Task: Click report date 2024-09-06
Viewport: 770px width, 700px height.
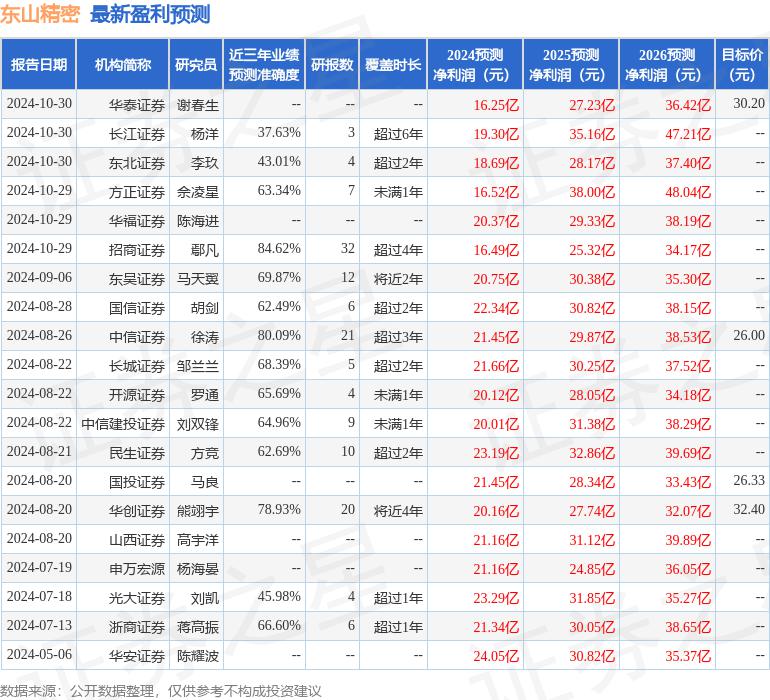Action: [39, 278]
